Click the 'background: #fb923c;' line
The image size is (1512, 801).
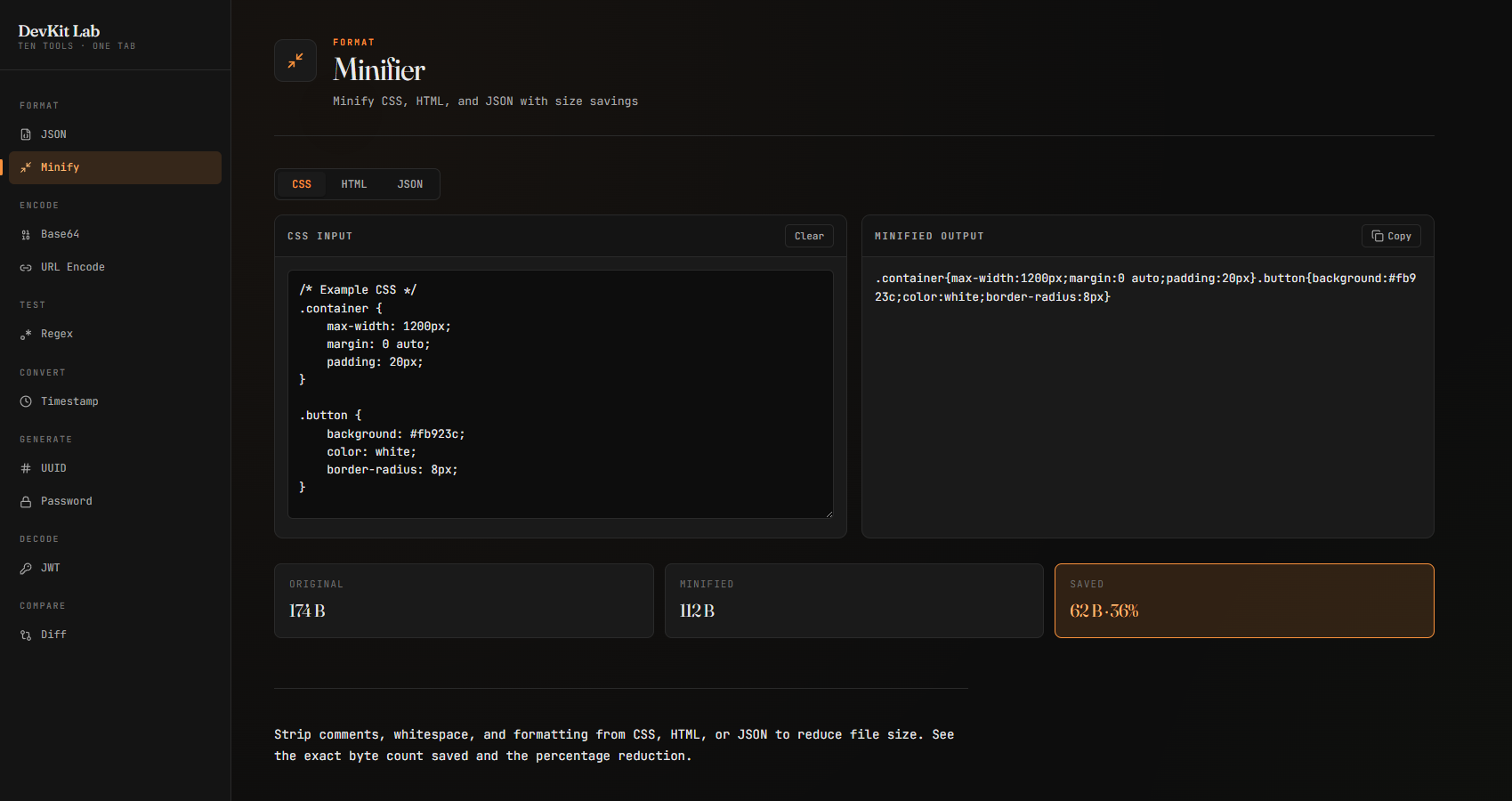(x=395, y=434)
